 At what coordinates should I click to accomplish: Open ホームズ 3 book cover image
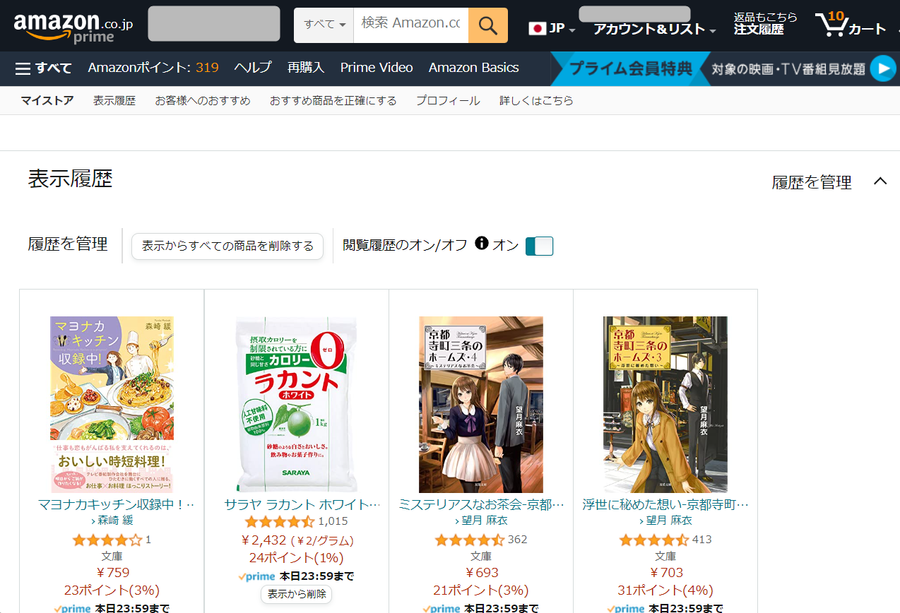pos(665,404)
